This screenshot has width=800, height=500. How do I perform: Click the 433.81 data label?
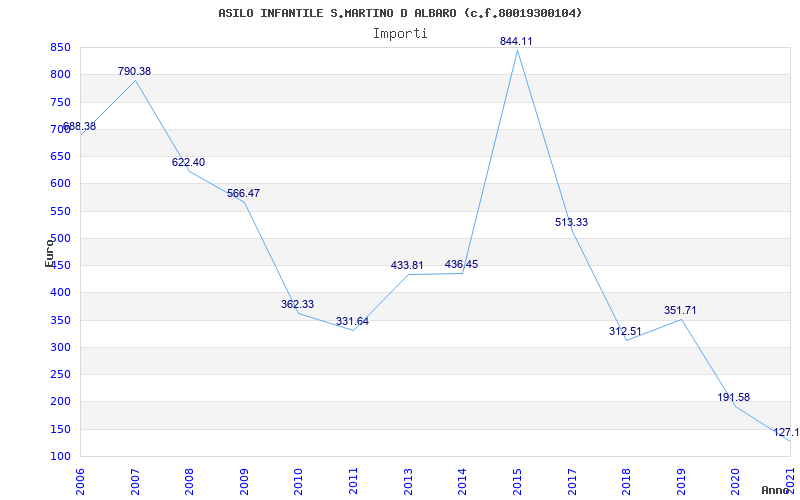pyautogui.click(x=407, y=265)
